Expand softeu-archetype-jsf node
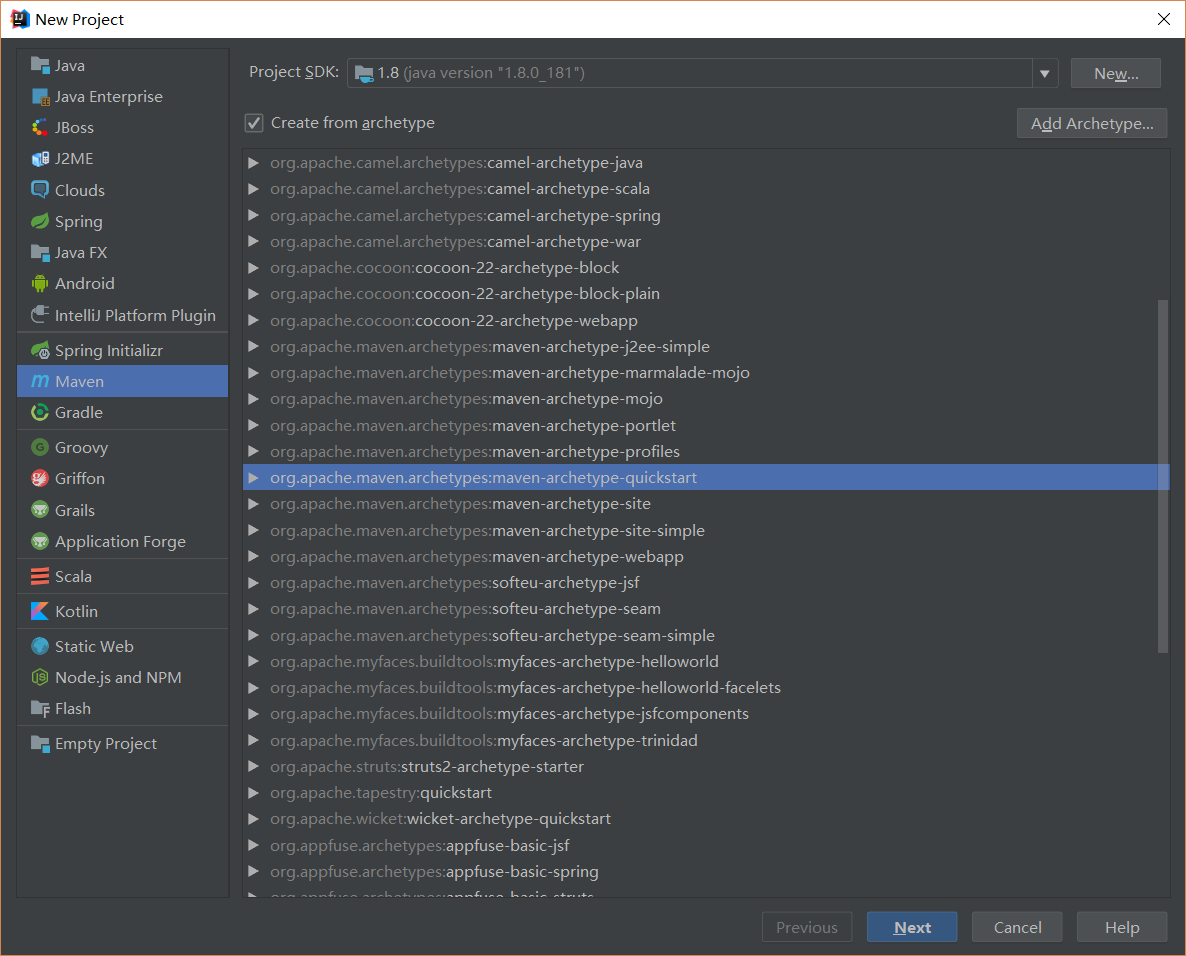1186x956 pixels. (253, 582)
